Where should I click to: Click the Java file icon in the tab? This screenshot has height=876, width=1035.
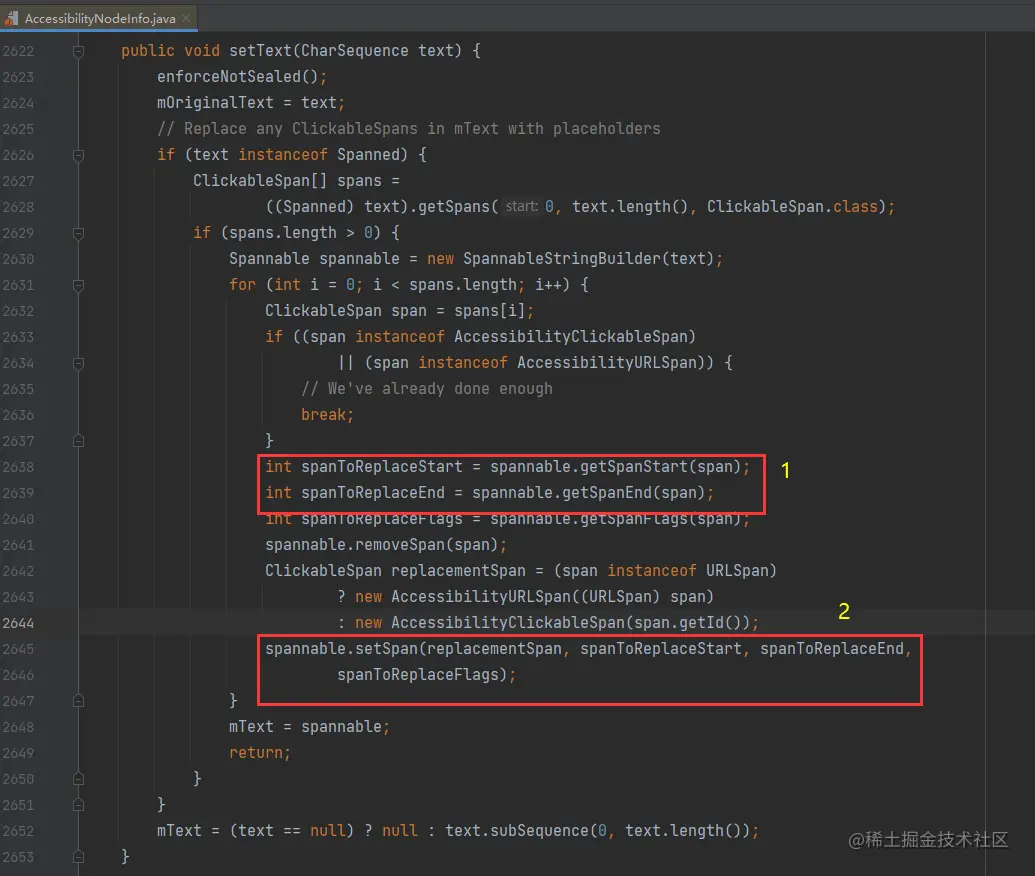click(x=12, y=18)
